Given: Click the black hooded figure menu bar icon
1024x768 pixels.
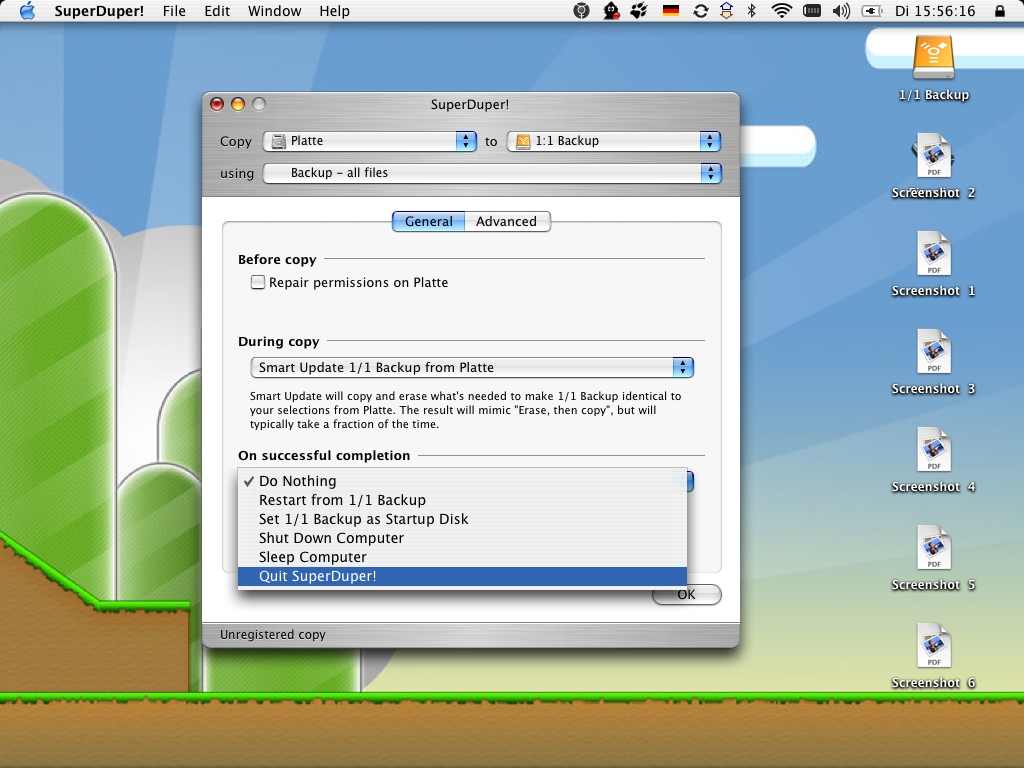Looking at the screenshot, I should tap(611, 11).
